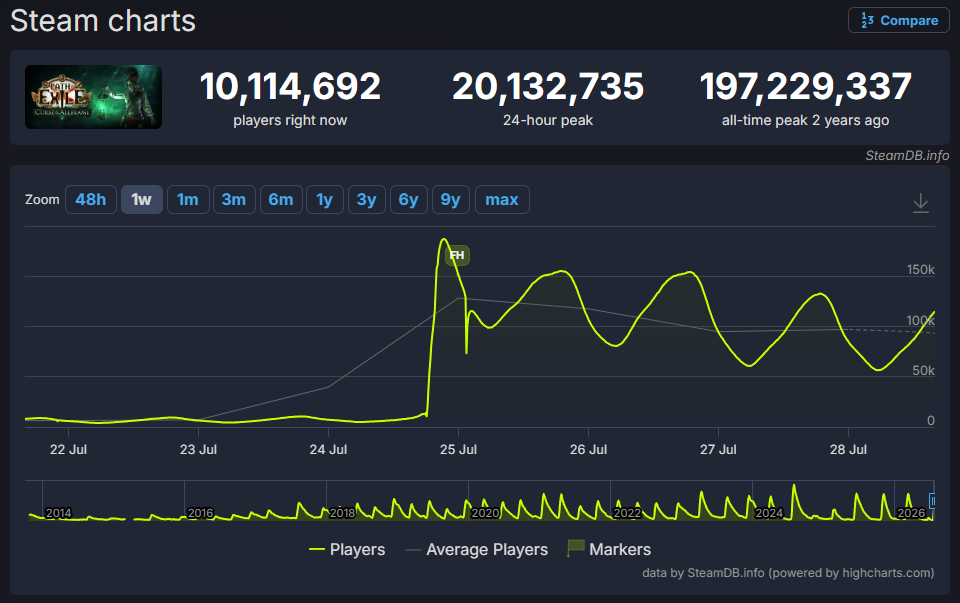Click the 25 Jul axis label
This screenshot has height=603, width=960.
(458, 449)
